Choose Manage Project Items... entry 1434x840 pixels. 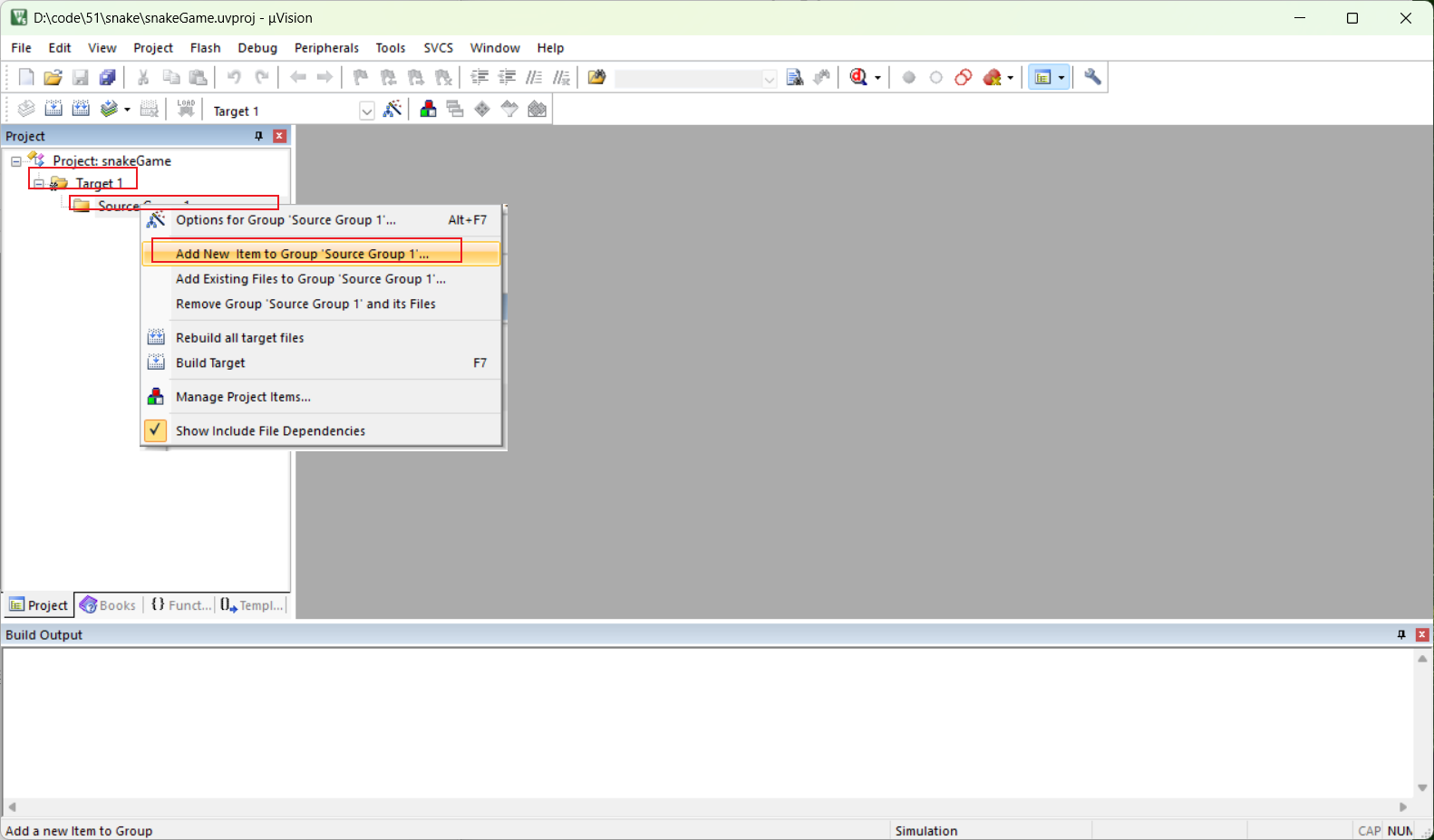[x=321, y=397]
